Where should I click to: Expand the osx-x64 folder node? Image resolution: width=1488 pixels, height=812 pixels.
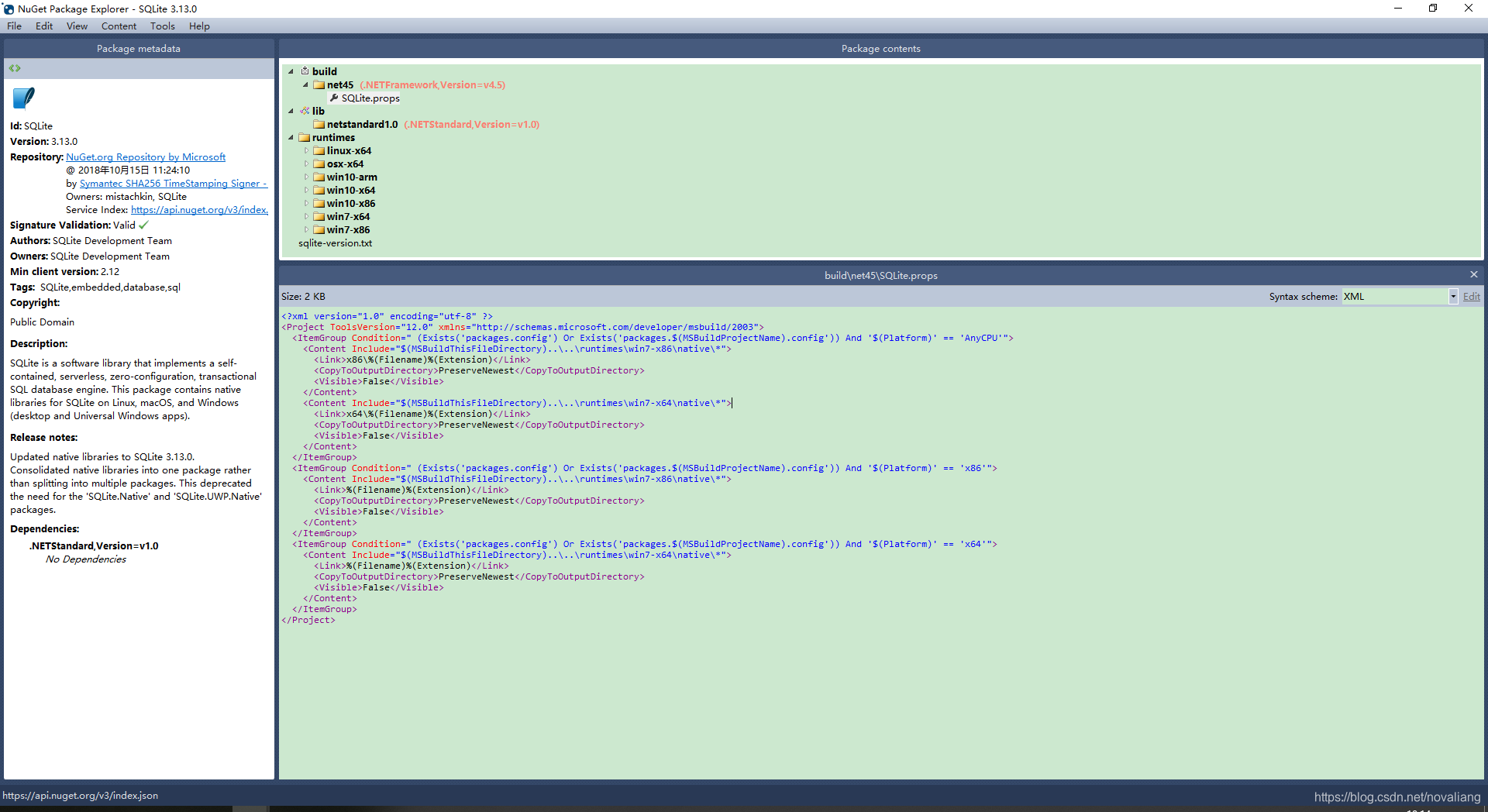[306, 163]
